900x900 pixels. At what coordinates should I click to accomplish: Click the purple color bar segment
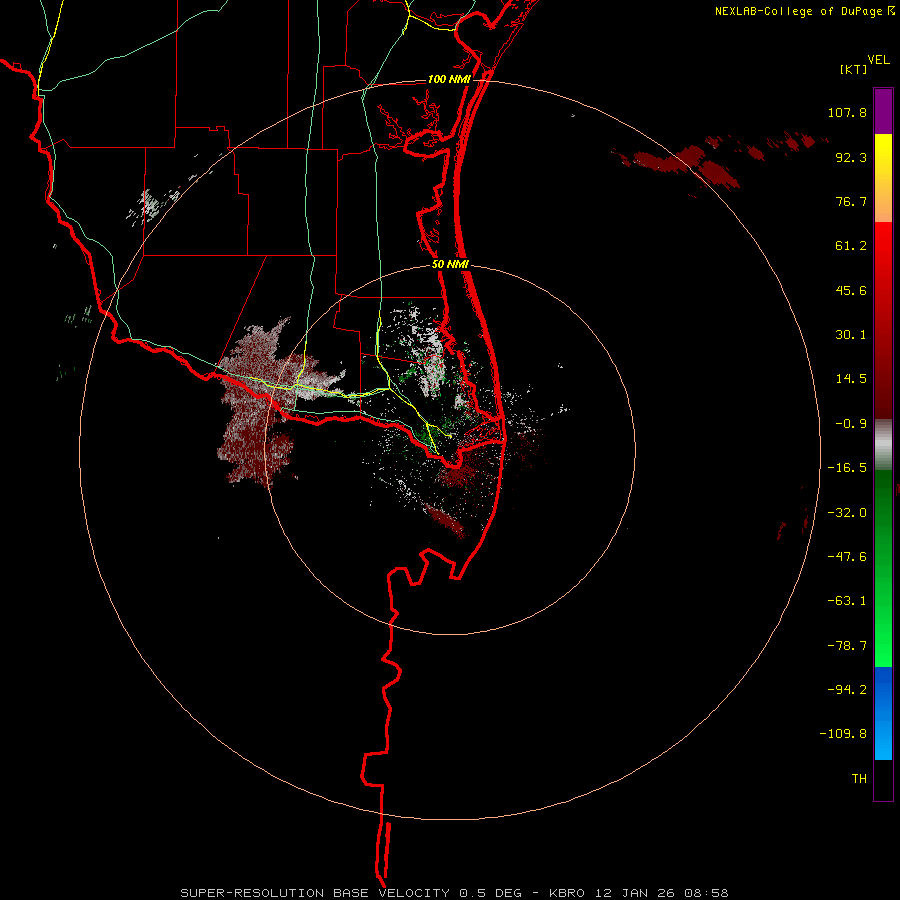(x=883, y=111)
